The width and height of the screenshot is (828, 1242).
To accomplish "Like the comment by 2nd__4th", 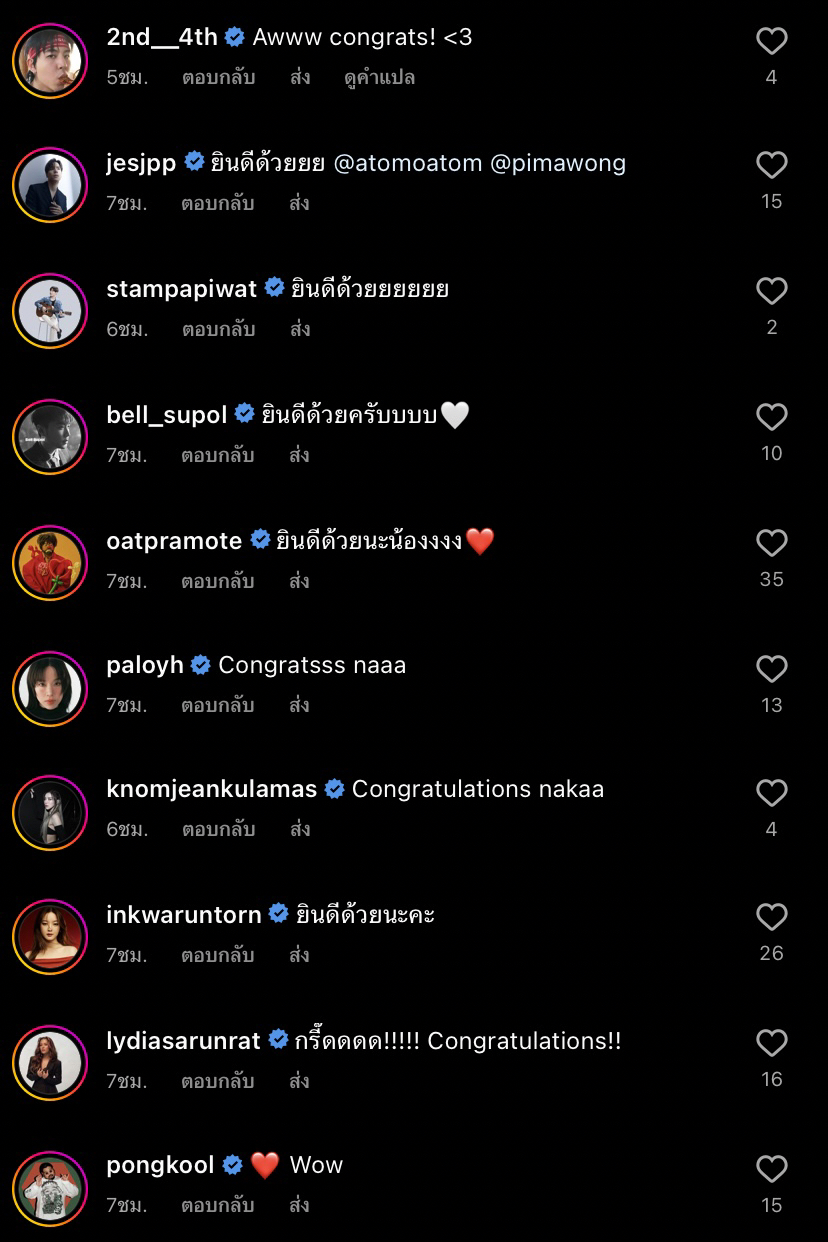I will 771,41.
